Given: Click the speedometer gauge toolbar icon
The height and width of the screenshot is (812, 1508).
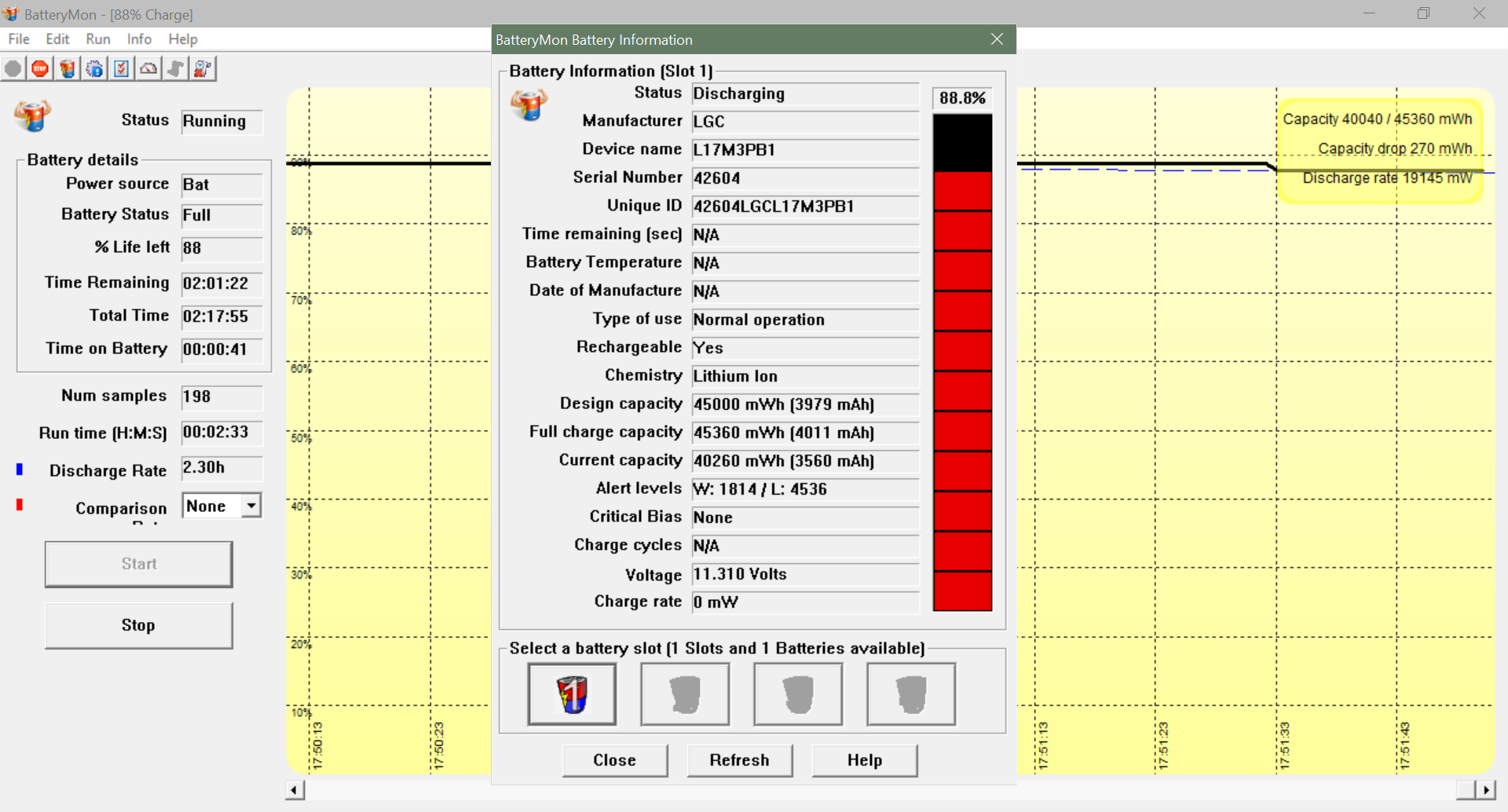Looking at the screenshot, I should (x=148, y=69).
